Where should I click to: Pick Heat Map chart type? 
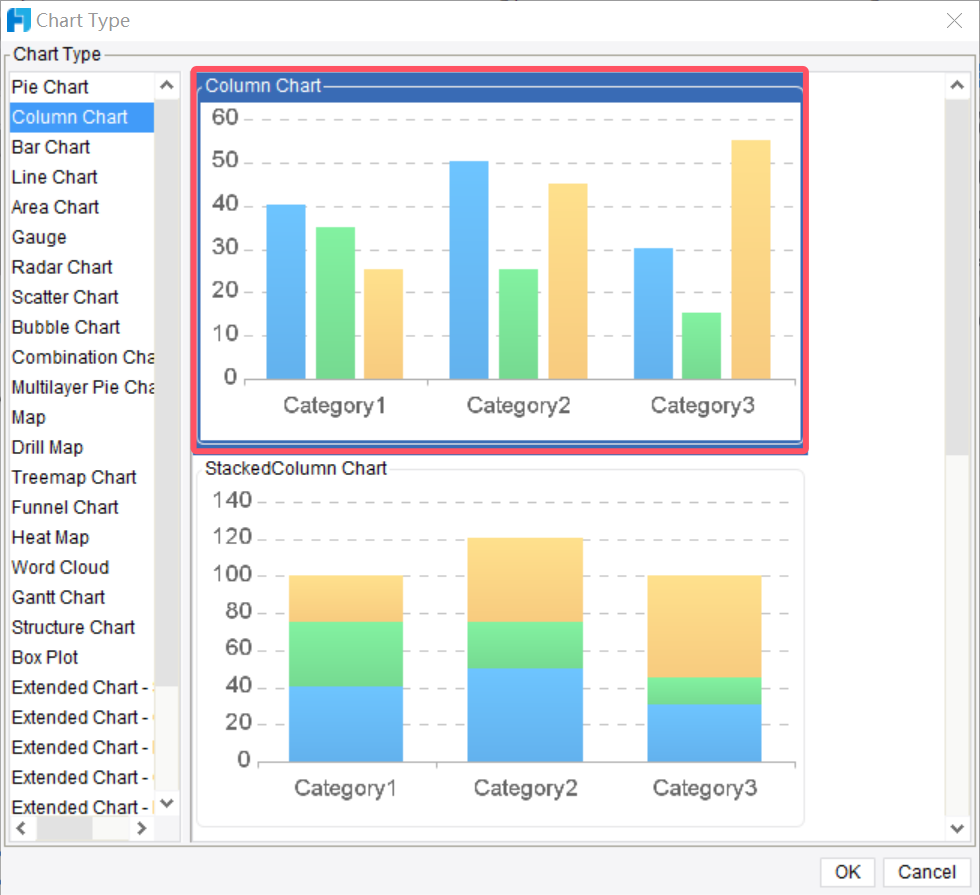(82, 537)
